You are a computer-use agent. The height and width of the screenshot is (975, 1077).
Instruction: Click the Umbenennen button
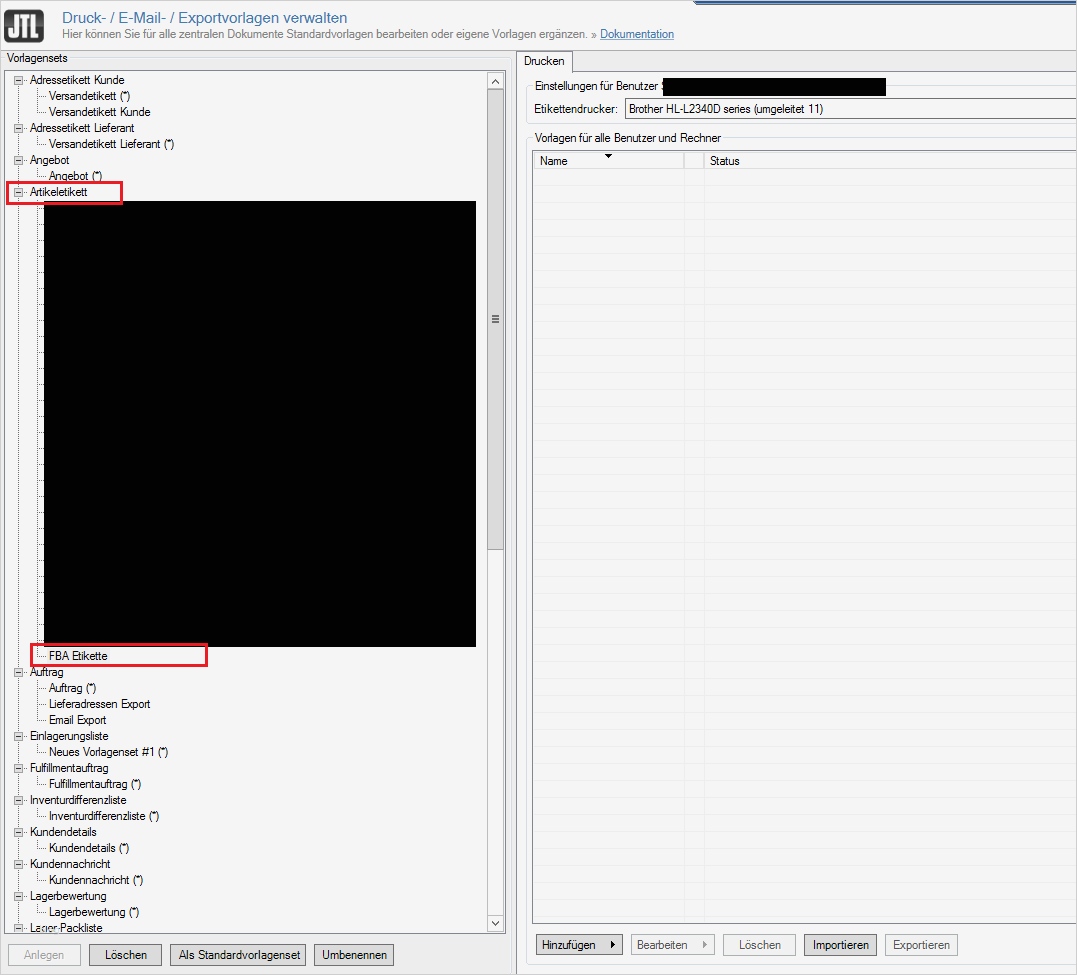pos(354,954)
